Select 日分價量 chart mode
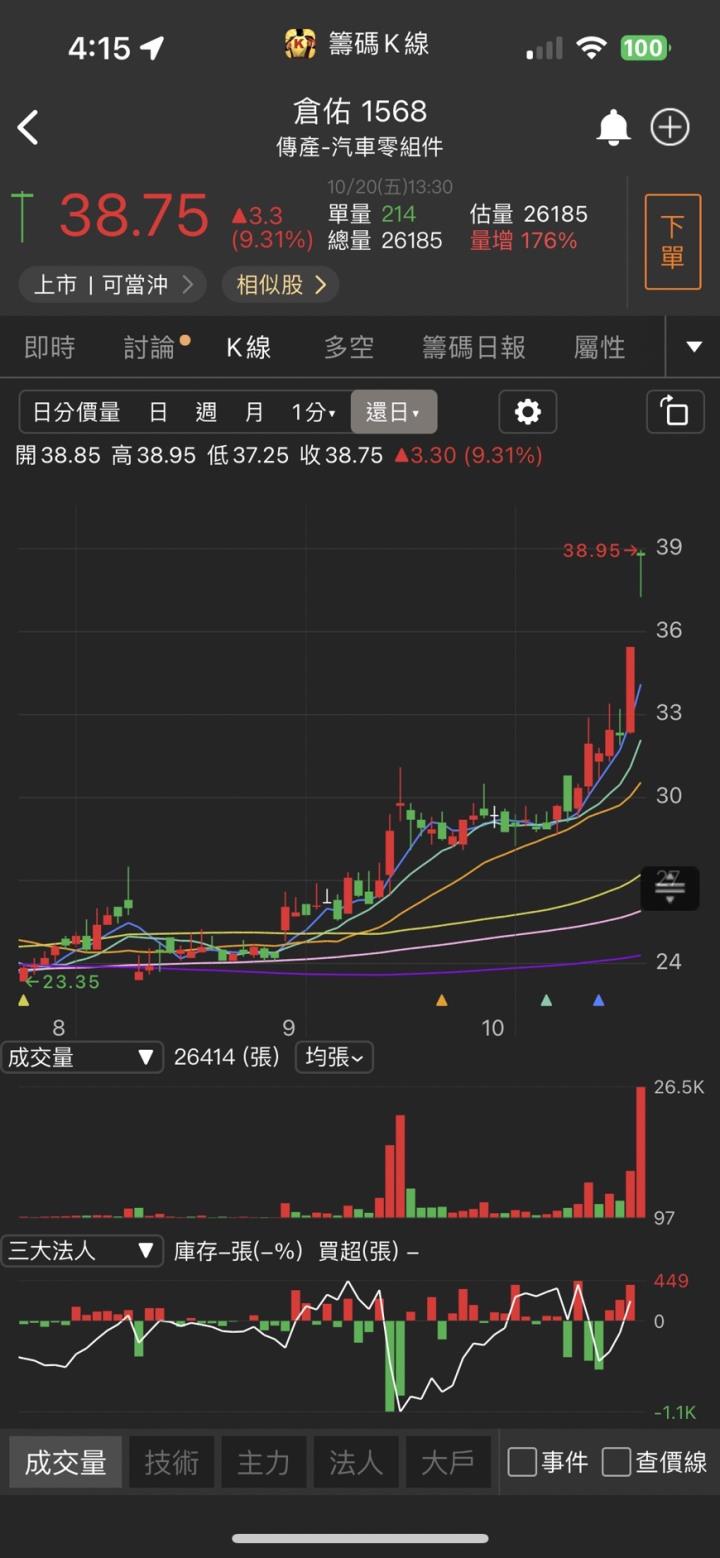This screenshot has height=1558, width=720. (76, 412)
